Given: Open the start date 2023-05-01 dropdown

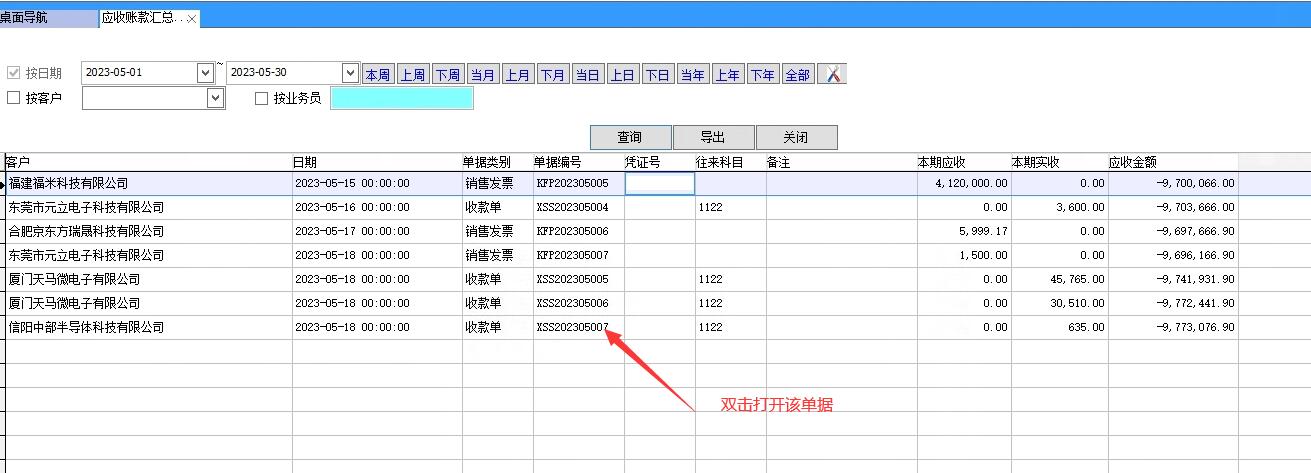Looking at the screenshot, I should [205, 73].
